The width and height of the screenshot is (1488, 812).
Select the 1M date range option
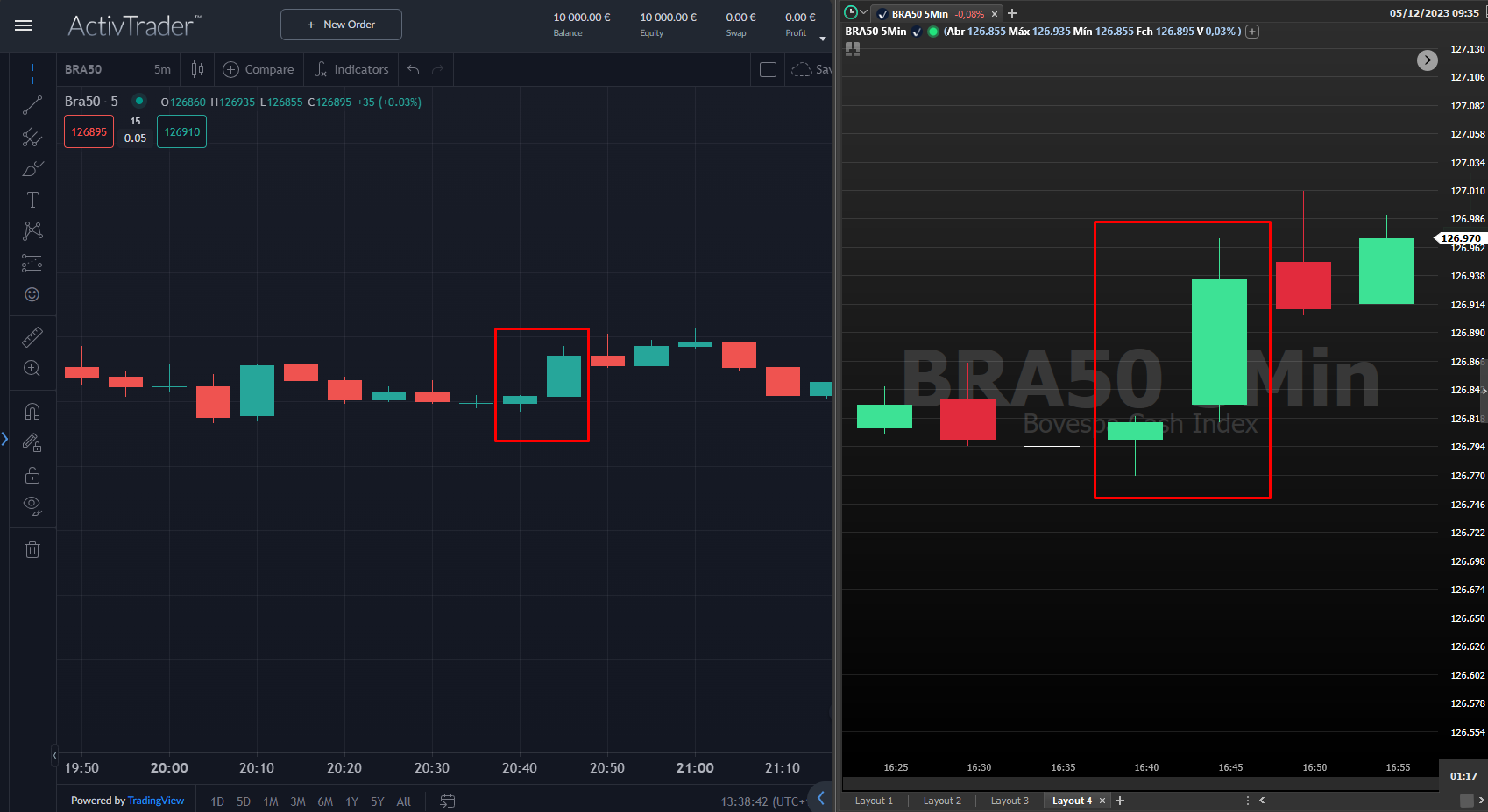271,801
